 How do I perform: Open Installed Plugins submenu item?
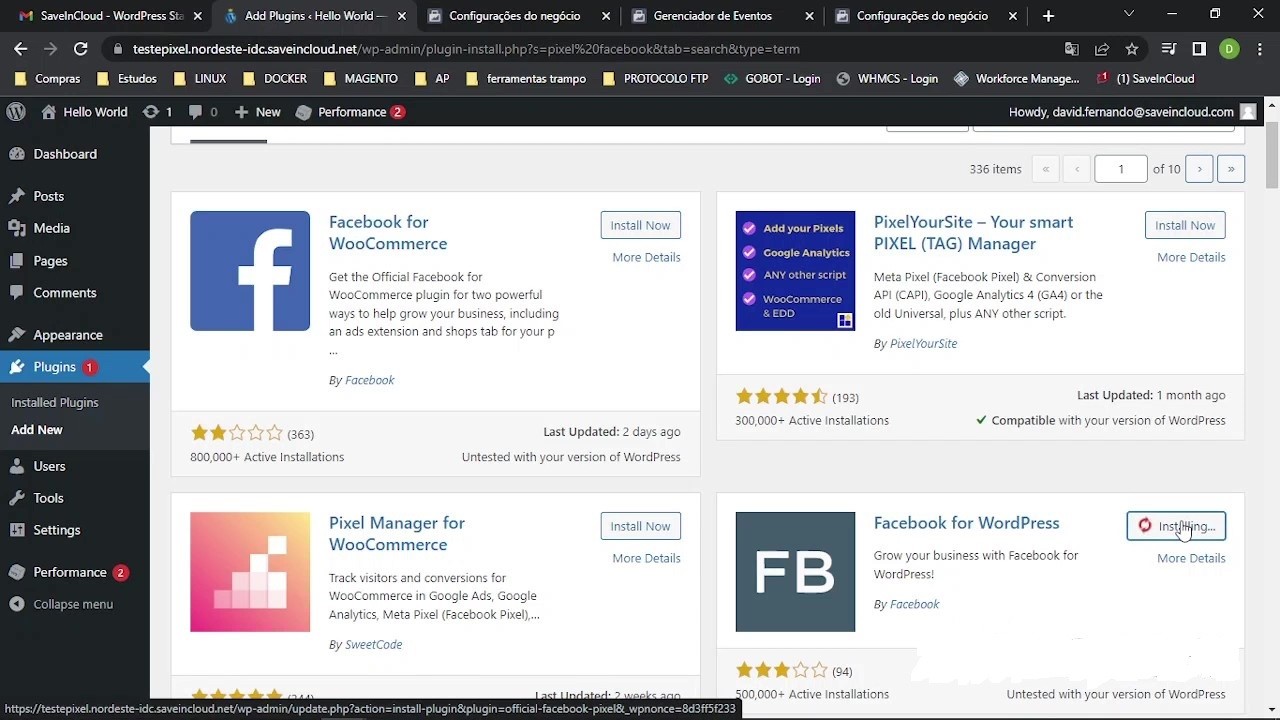tap(55, 402)
